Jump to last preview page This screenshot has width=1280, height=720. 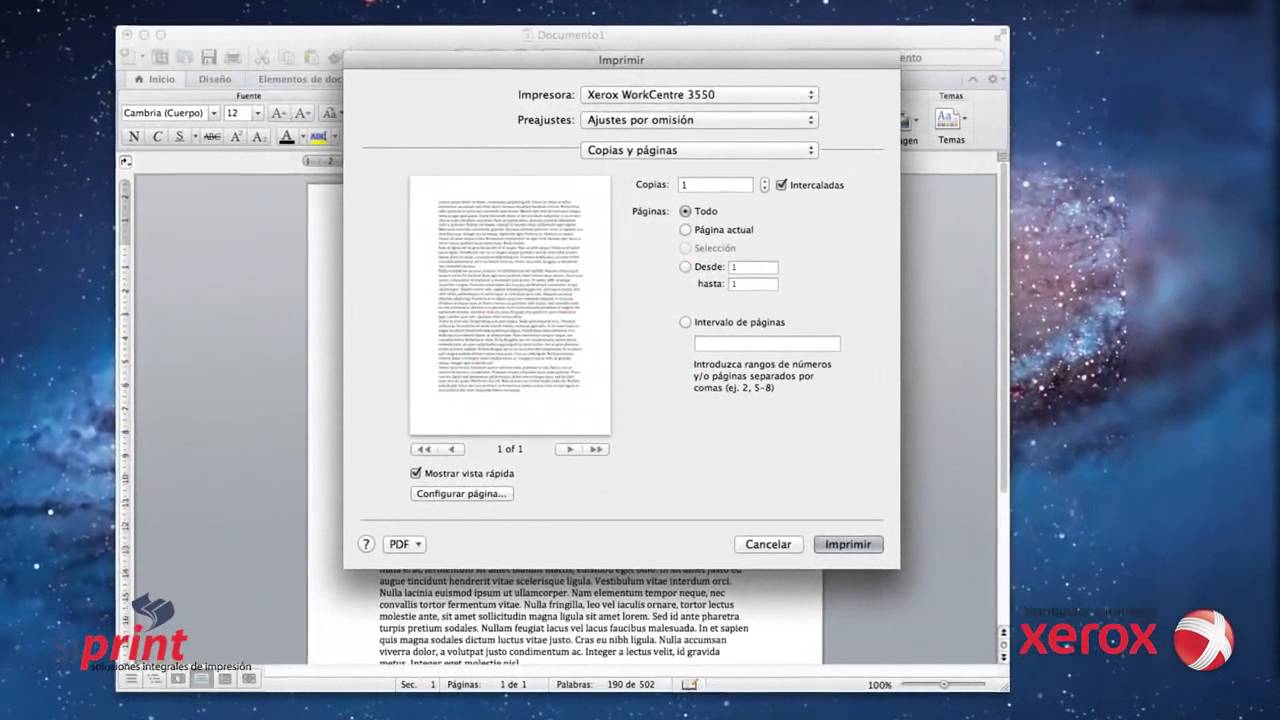pos(596,449)
